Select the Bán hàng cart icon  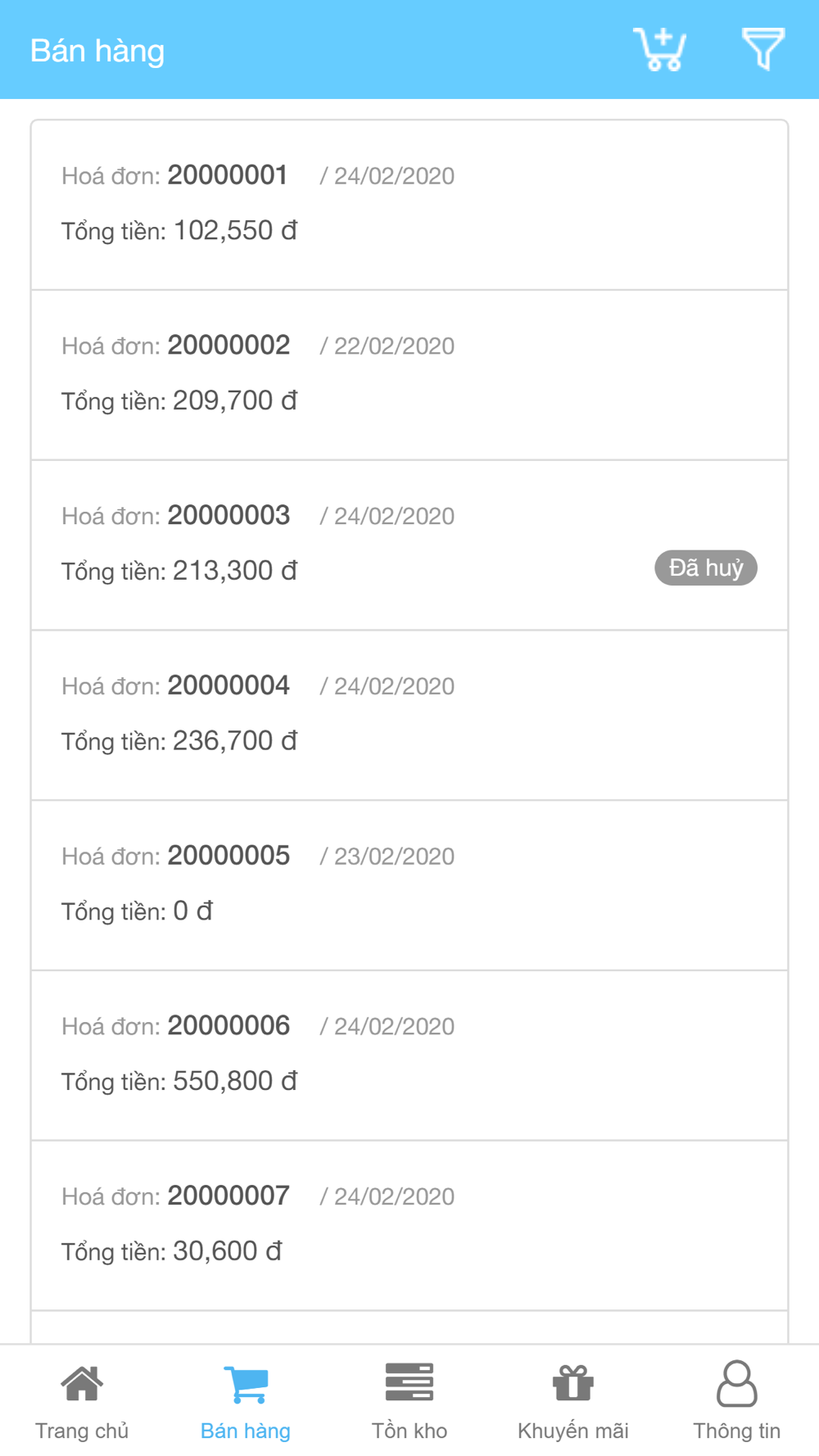(246, 1384)
